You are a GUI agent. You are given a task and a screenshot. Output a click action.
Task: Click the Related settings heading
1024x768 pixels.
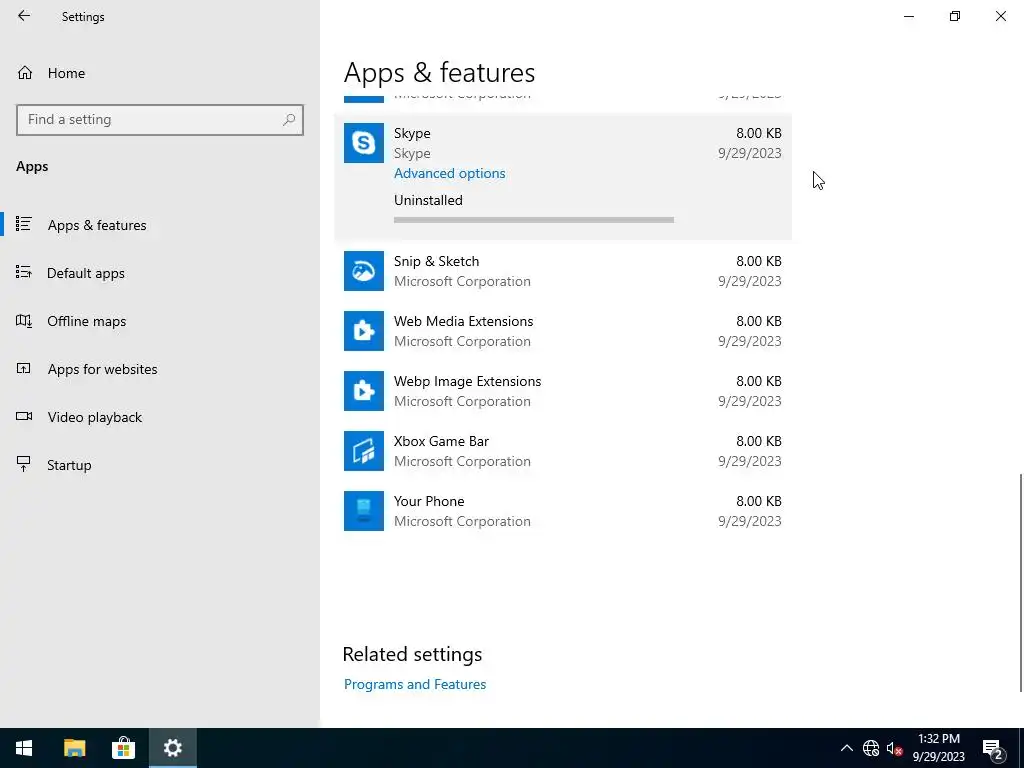(x=412, y=654)
